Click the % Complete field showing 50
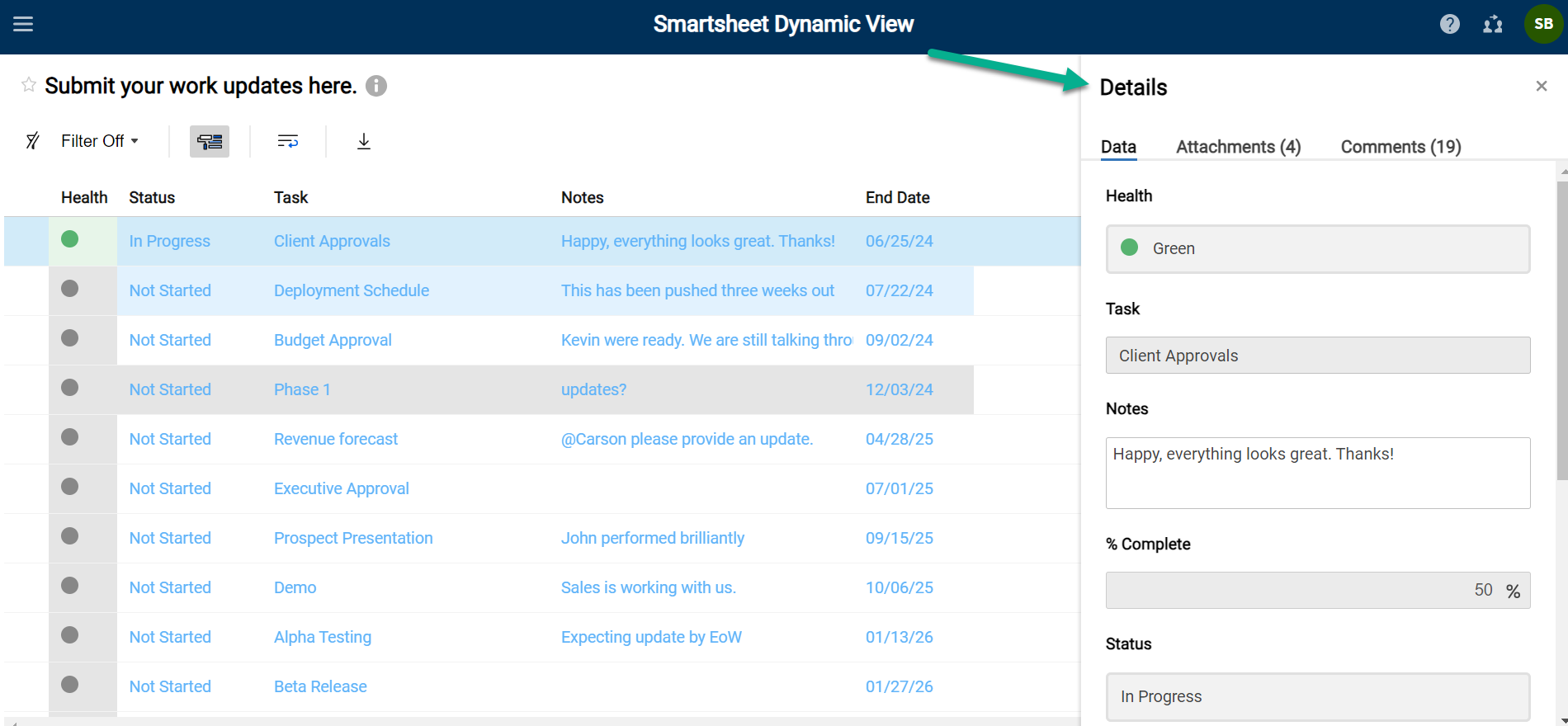The height and width of the screenshot is (726, 1568). 1318,591
